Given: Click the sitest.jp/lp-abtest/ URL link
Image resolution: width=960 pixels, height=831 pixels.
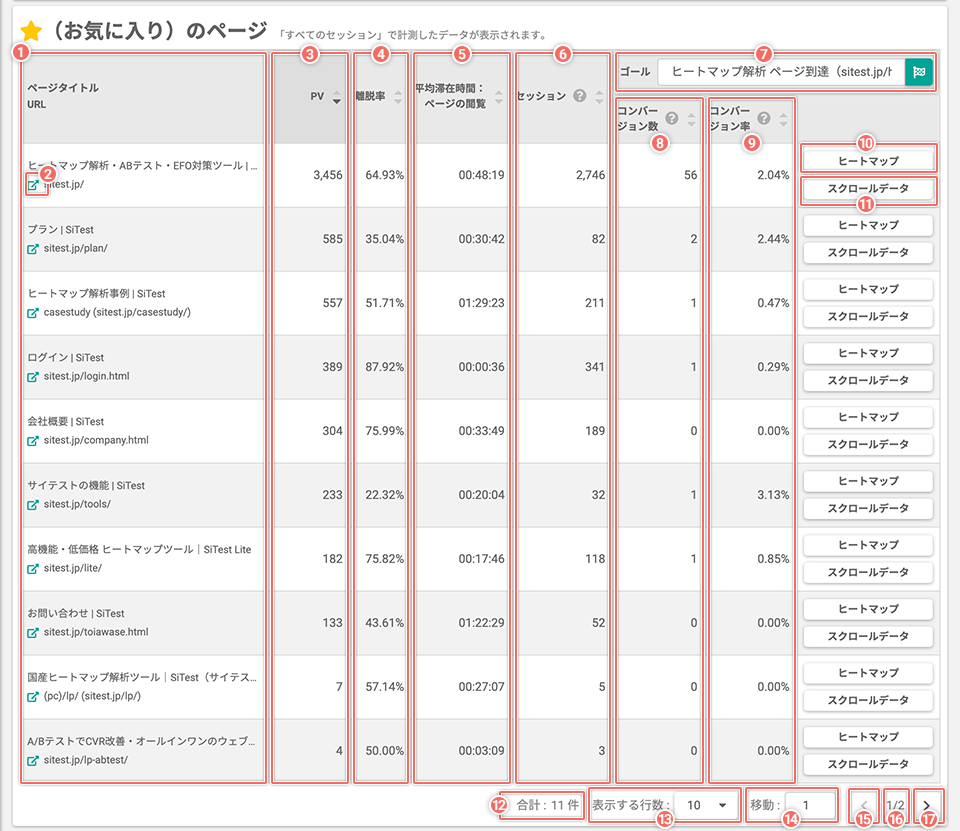Looking at the screenshot, I should point(86,761).
